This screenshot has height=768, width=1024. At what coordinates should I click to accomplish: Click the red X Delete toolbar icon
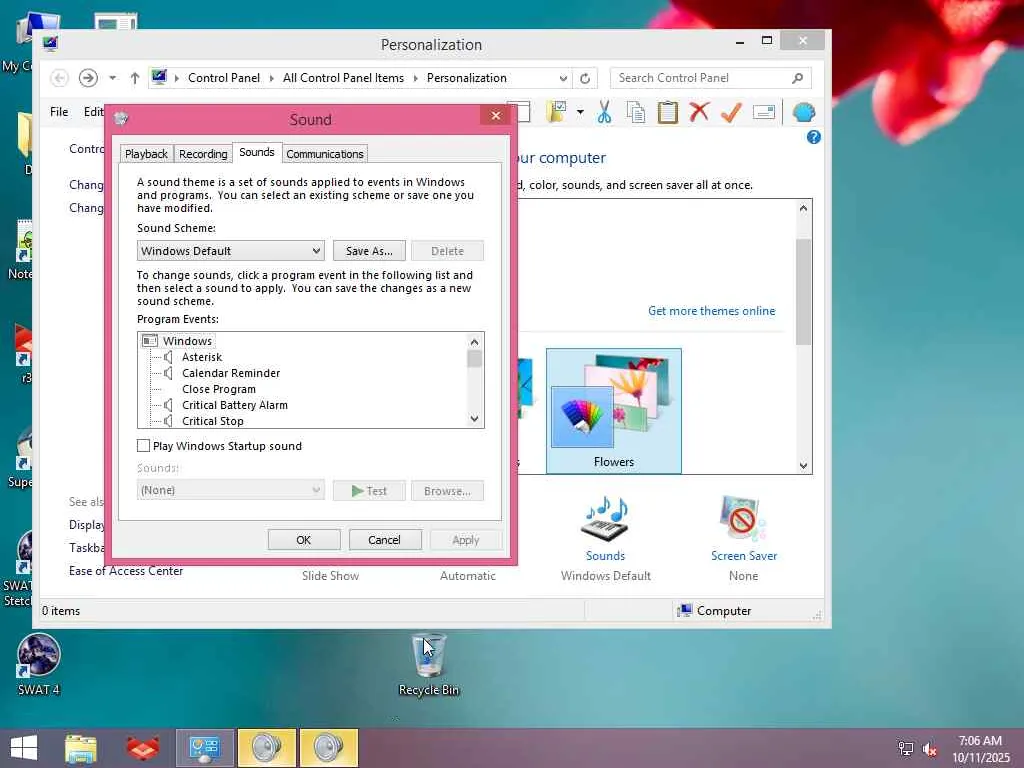click(x=699, y=112)
